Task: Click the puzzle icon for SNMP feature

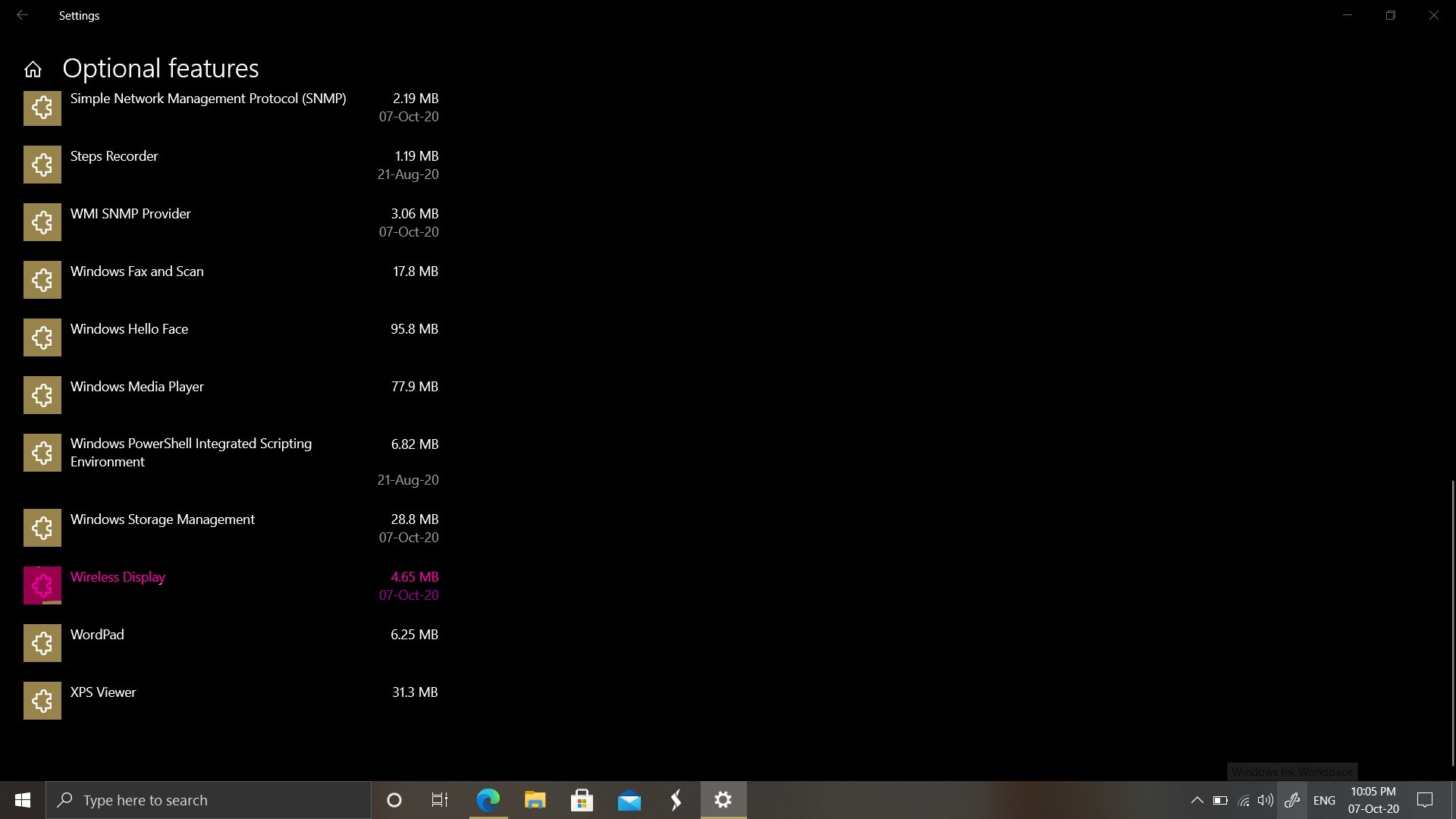Action: (42, 107)
